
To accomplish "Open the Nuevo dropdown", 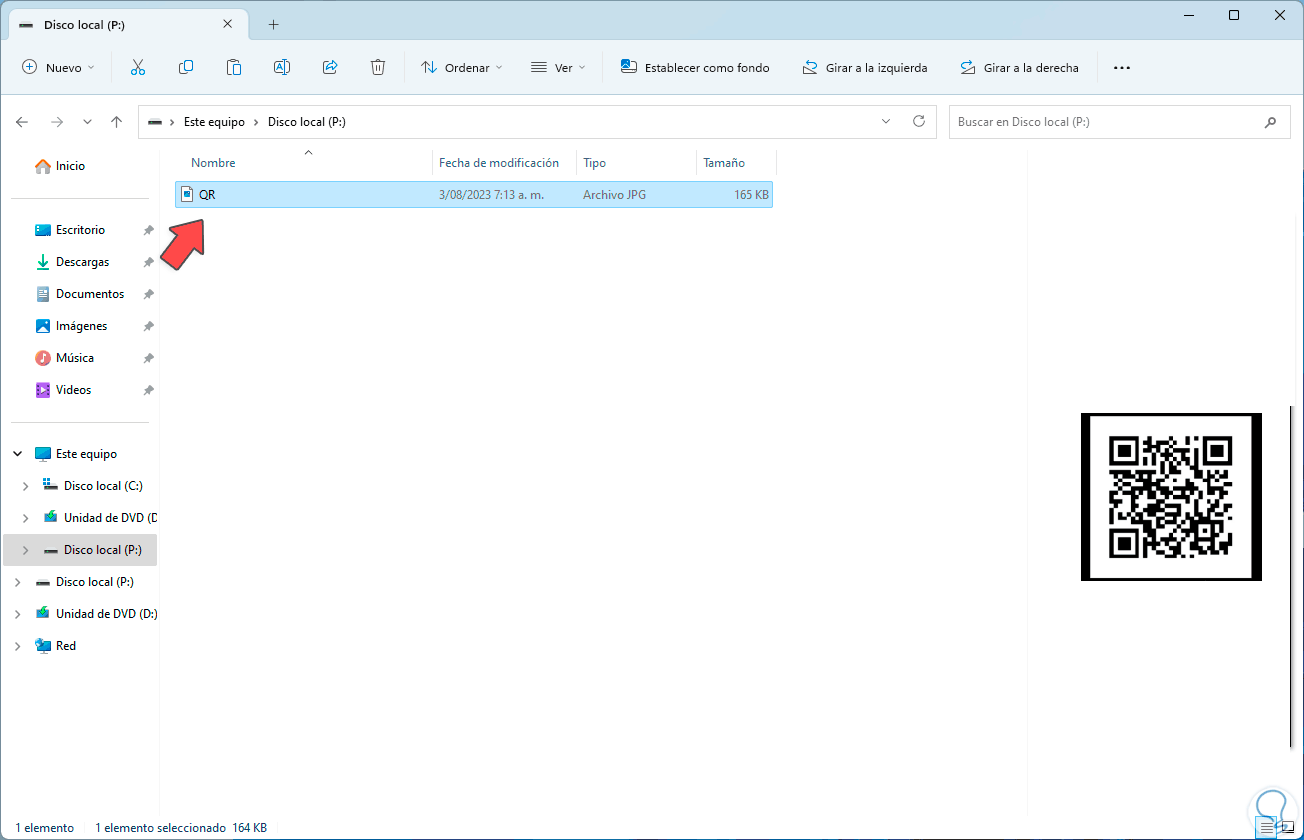I will click(x=58, y=68).
